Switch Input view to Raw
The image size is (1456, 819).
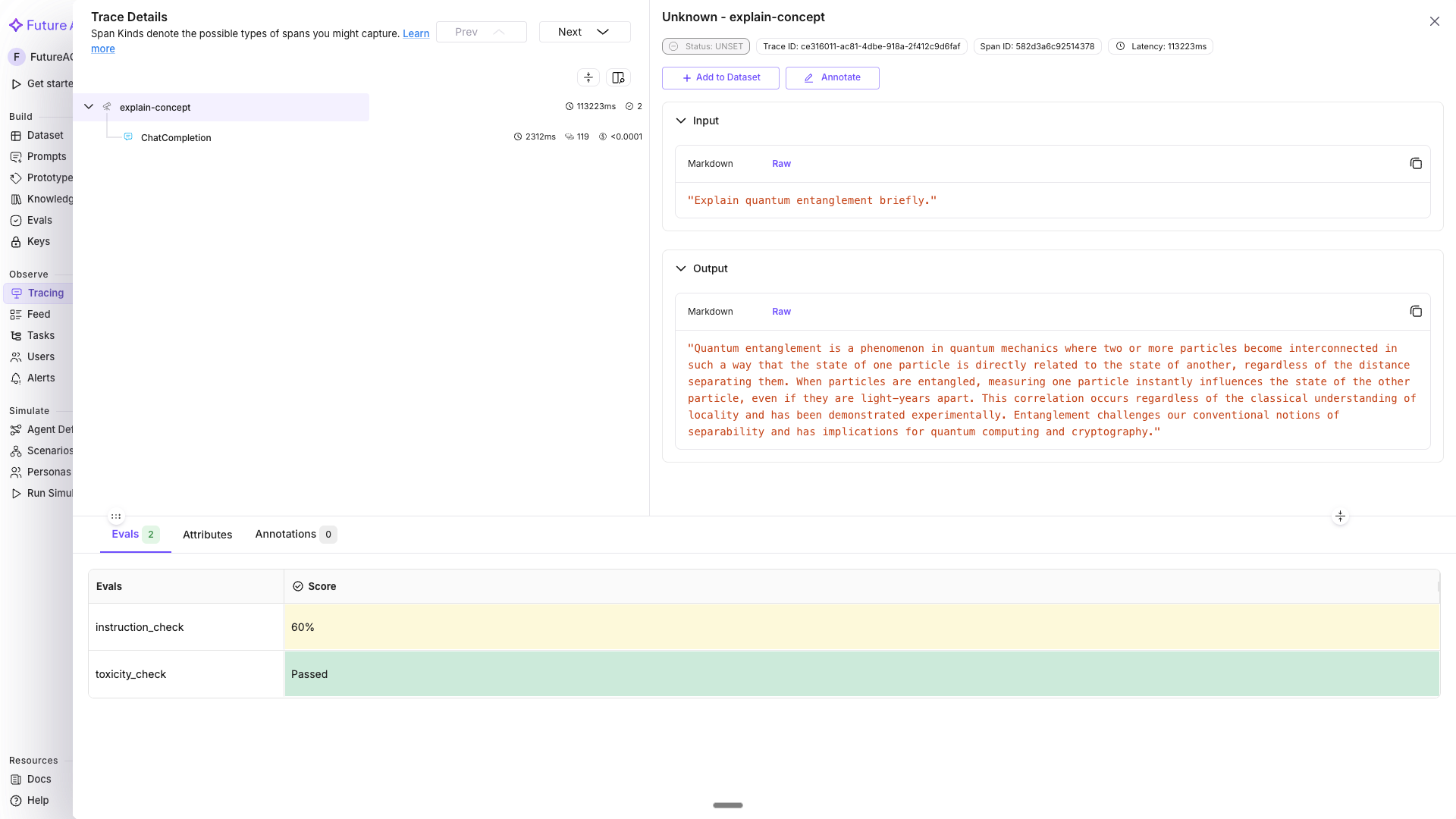tap(781, 164)
